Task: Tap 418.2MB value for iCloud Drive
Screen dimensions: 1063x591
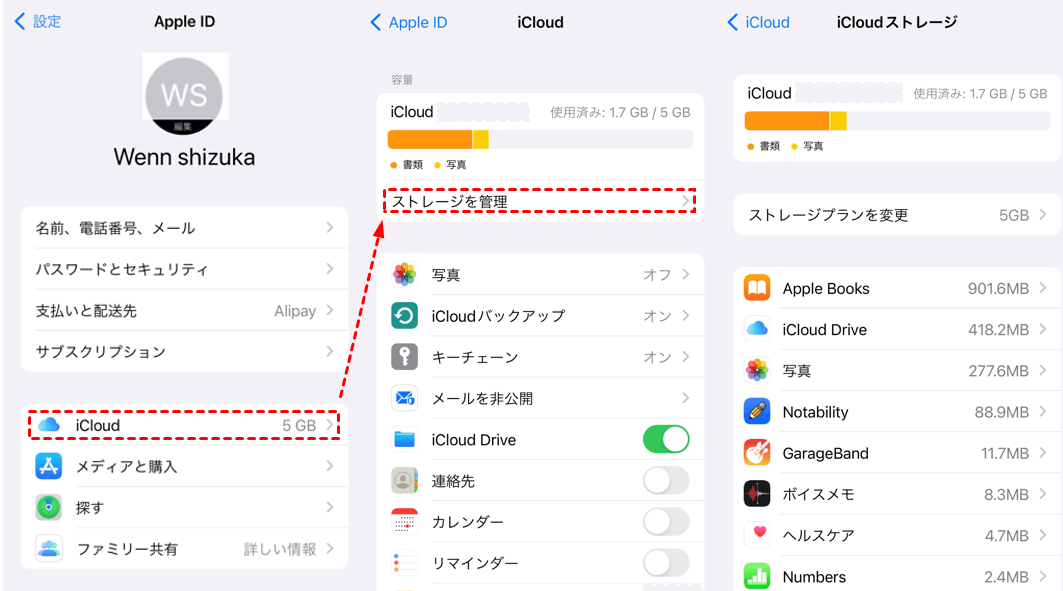Action: [x=998, y=330]
